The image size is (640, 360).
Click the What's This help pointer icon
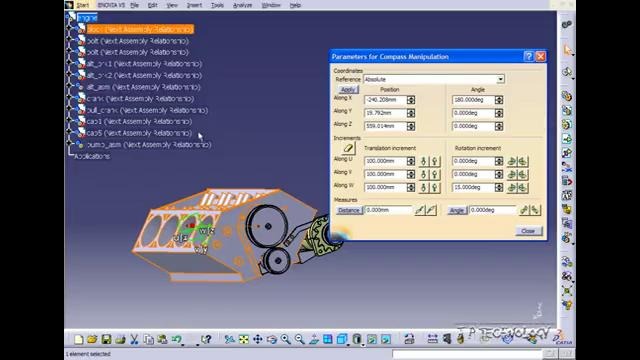click(x=206, y=339)
